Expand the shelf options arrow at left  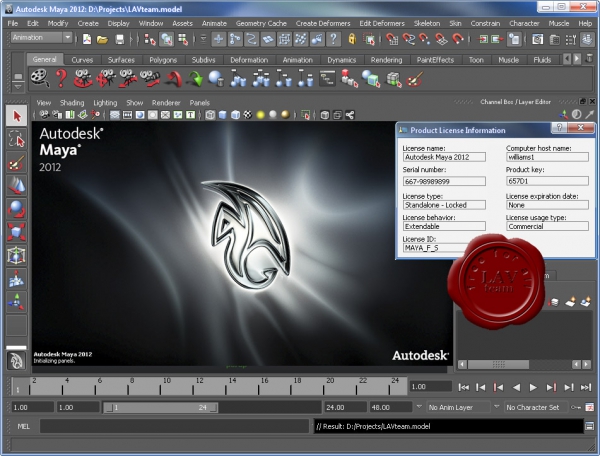pyautogui.click(x=18, y=87)
